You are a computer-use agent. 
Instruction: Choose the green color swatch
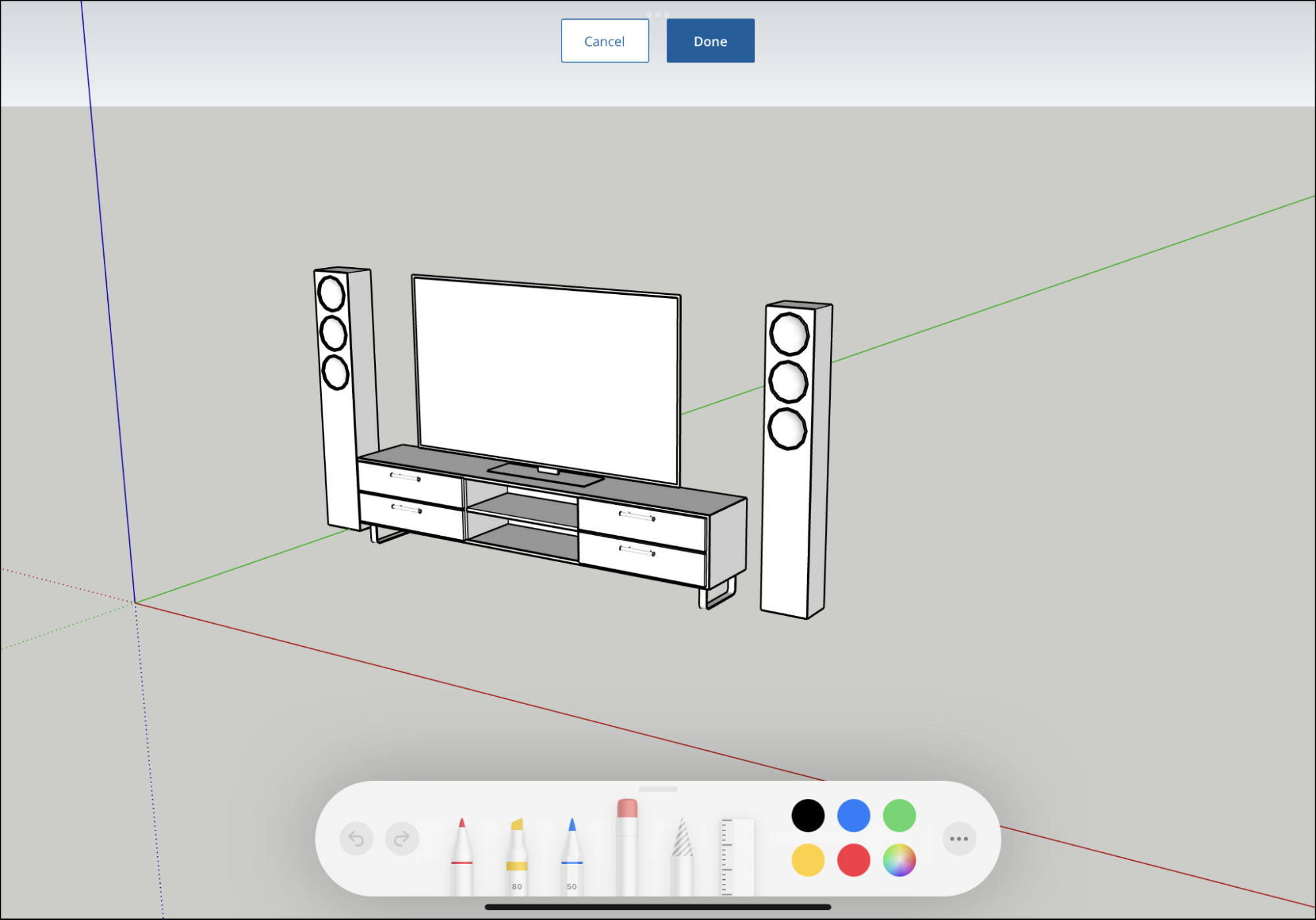click(x=899, y=815)
